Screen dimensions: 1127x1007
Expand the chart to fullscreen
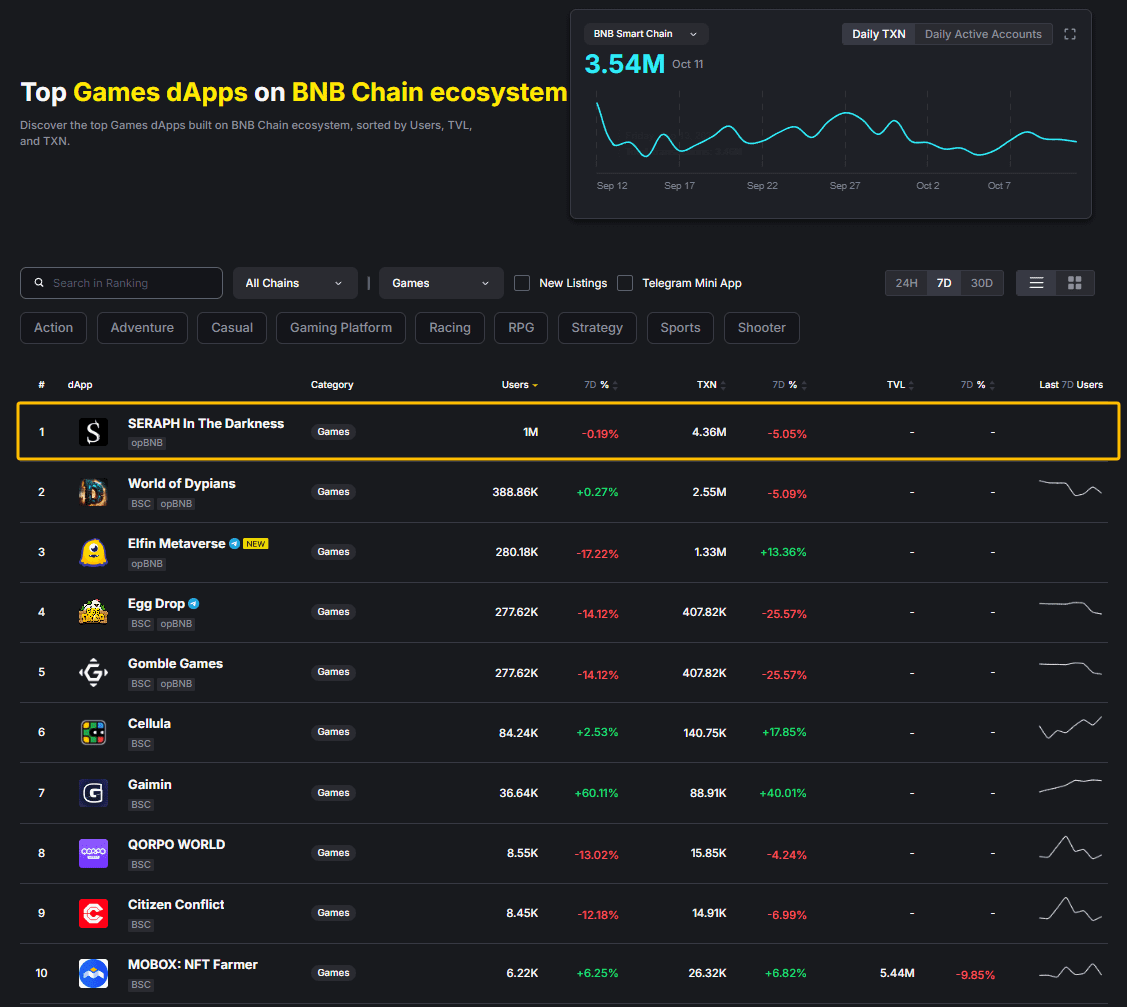(1070, 34)
